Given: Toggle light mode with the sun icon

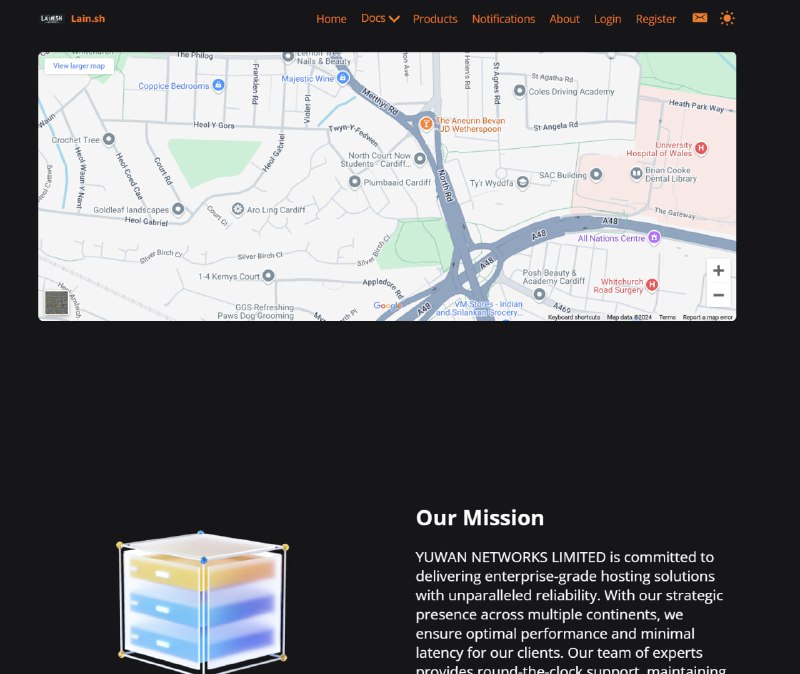Looking at the screenshot, I should pyautogui.click(x=727, y=18).
